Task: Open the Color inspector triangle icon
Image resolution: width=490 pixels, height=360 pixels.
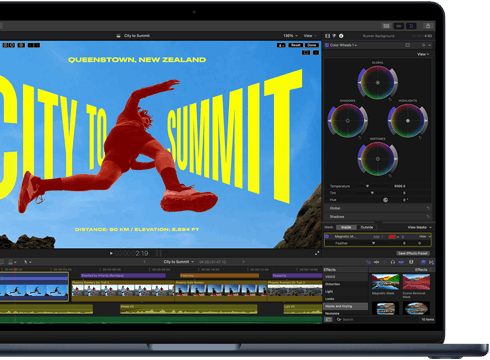Action: [x=334, y=36]
